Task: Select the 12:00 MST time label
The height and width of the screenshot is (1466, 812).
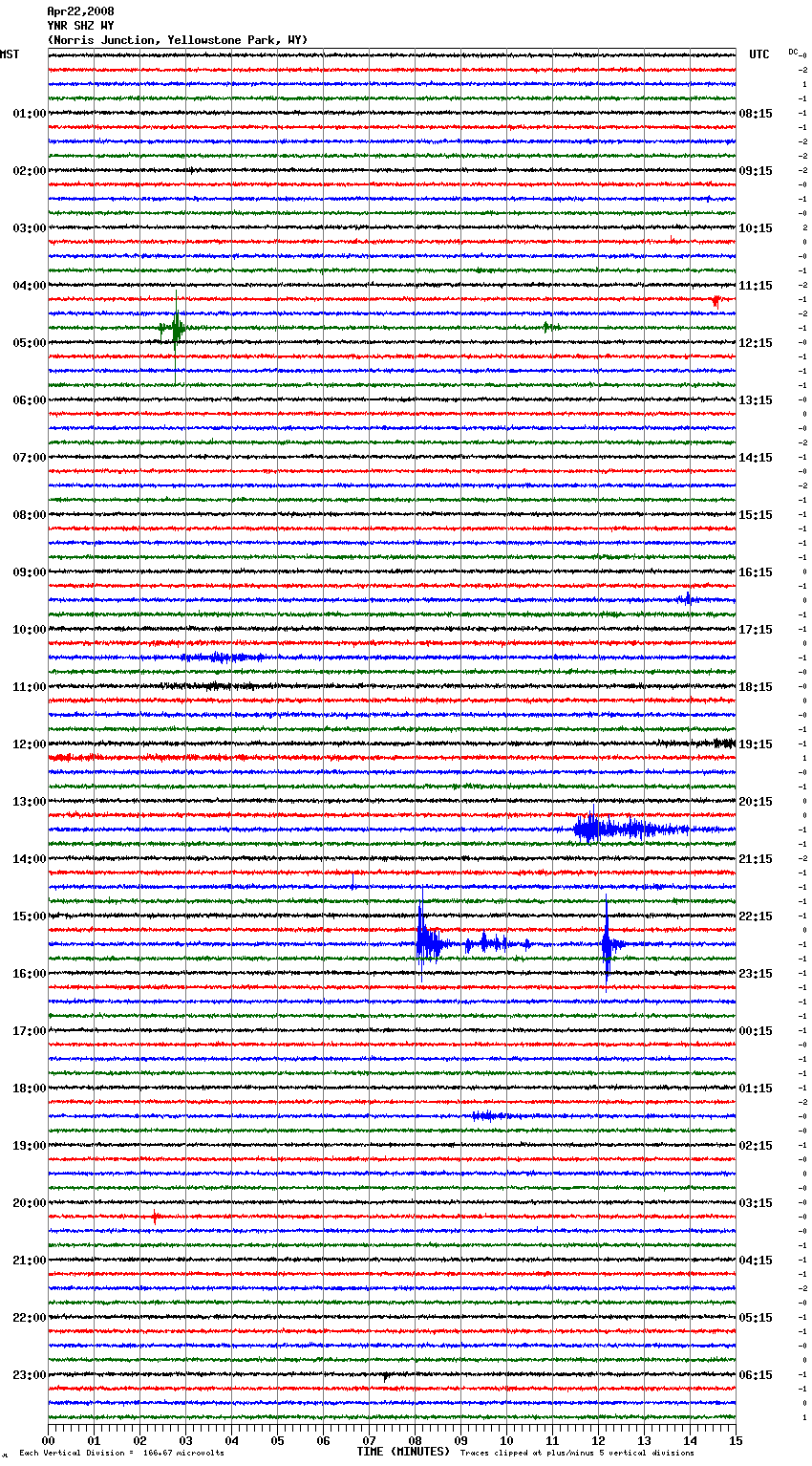Action: click(x=29, y=744)
